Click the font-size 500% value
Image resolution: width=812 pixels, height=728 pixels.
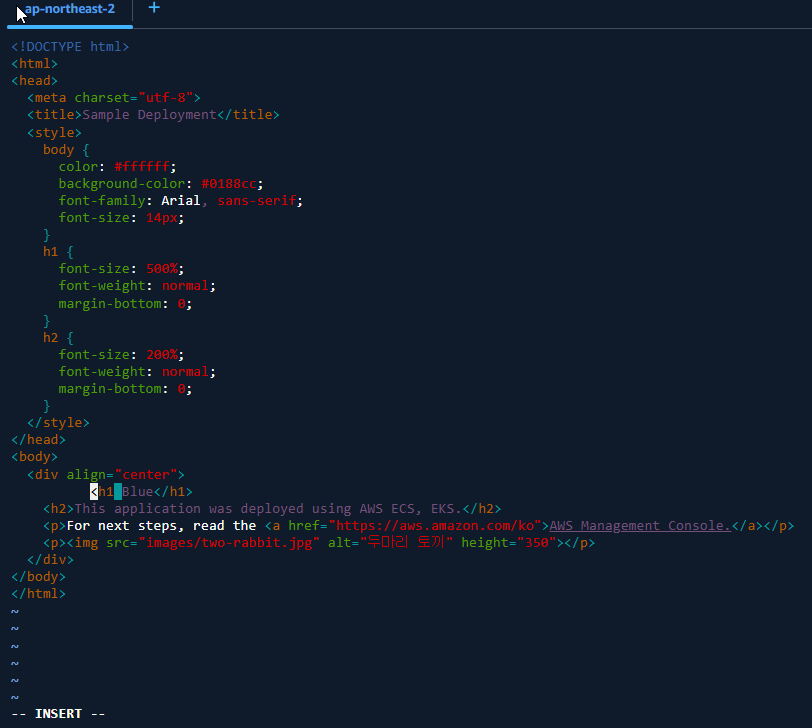tap(162, 268)
